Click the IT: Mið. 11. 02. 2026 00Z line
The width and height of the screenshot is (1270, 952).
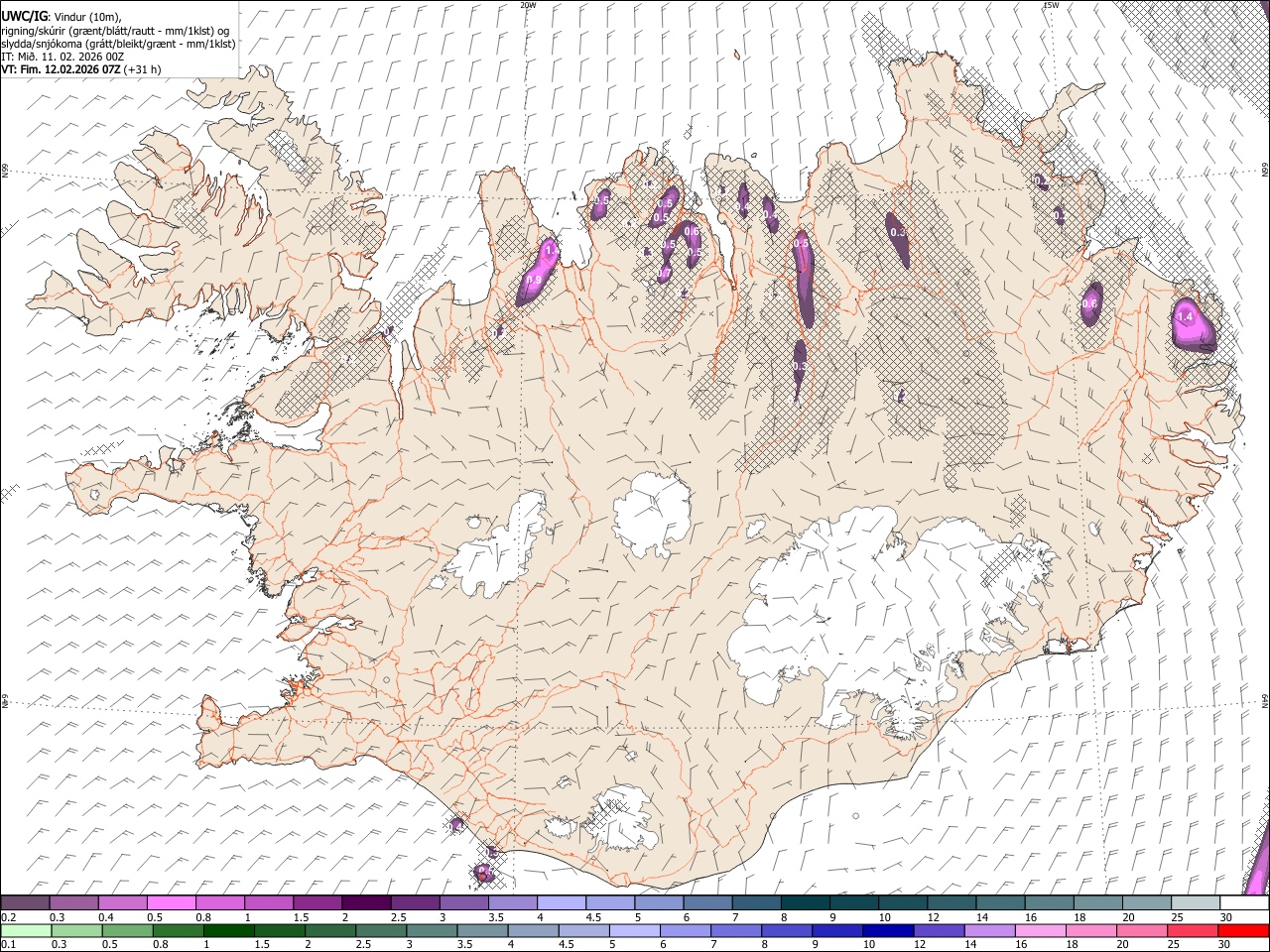pyautogui.click(x=63, y=57)
